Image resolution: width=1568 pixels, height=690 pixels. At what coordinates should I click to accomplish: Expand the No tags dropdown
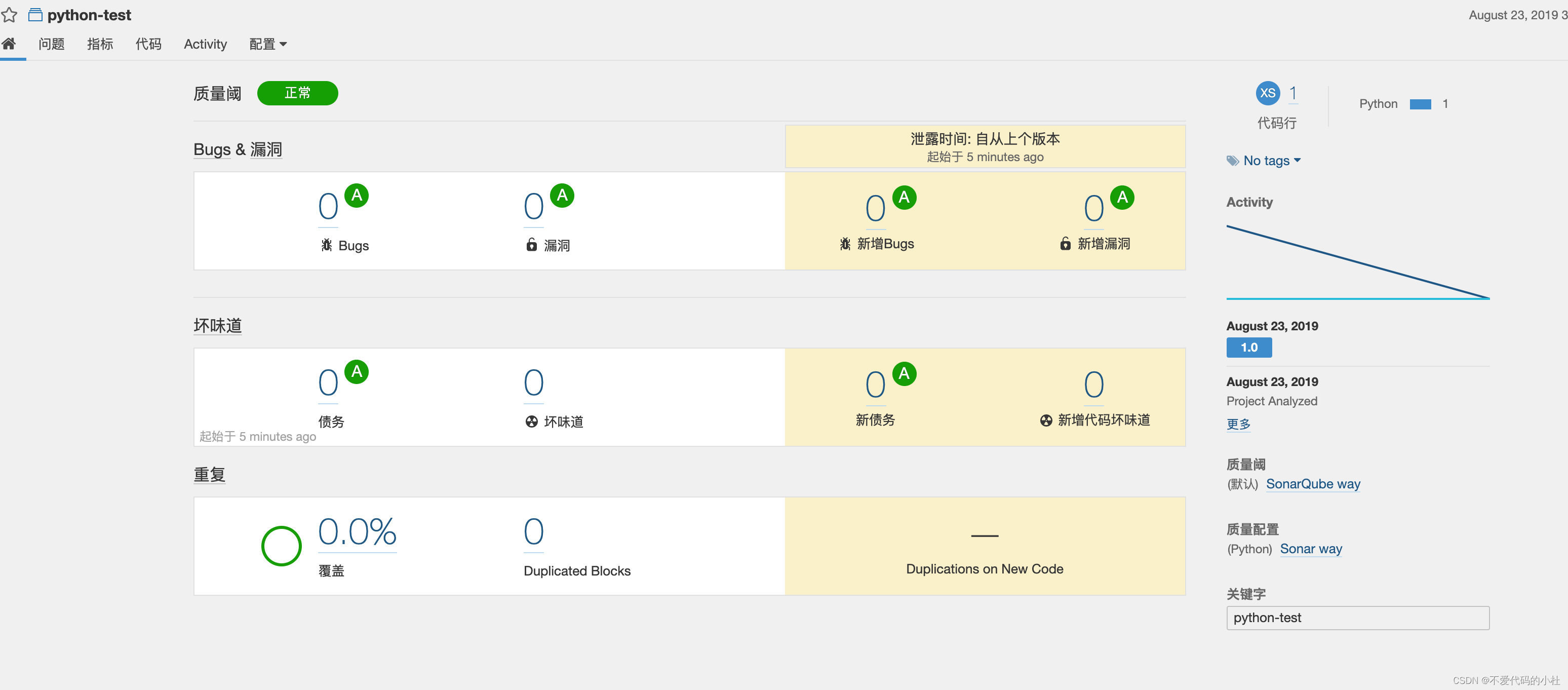pos(1272,161)
